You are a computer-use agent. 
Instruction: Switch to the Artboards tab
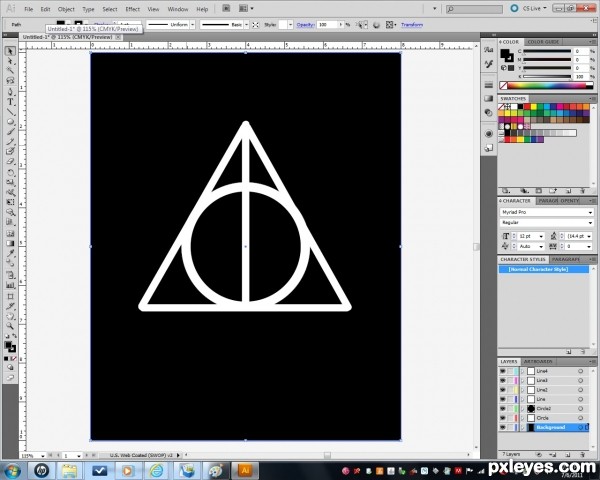[x=538, y=361]
